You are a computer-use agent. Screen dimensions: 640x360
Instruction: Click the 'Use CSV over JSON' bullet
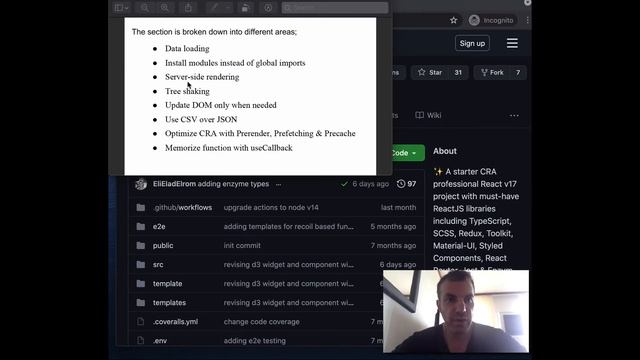point(201,120)
